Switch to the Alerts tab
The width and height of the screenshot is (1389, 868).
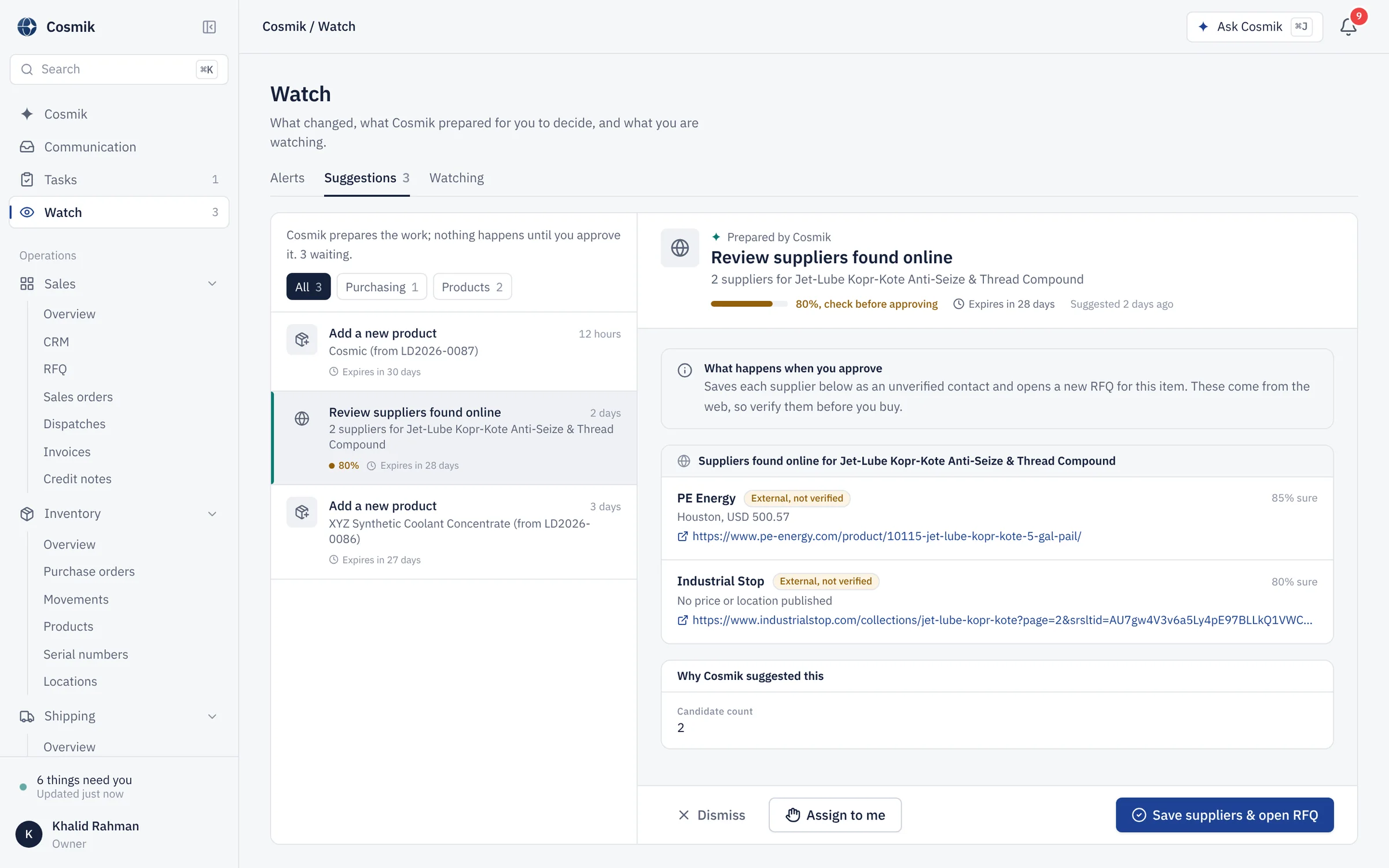(287, 178)
